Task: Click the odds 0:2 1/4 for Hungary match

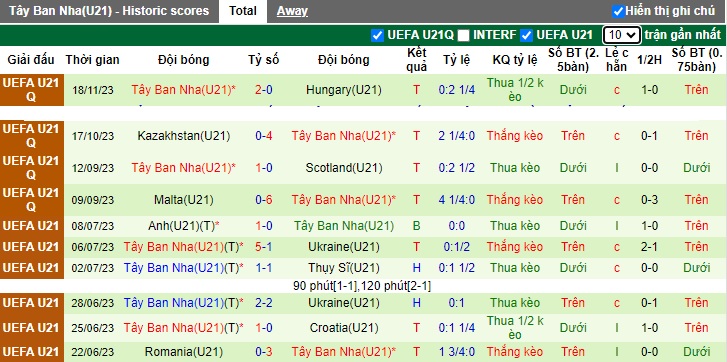Action: pos(457,90)
